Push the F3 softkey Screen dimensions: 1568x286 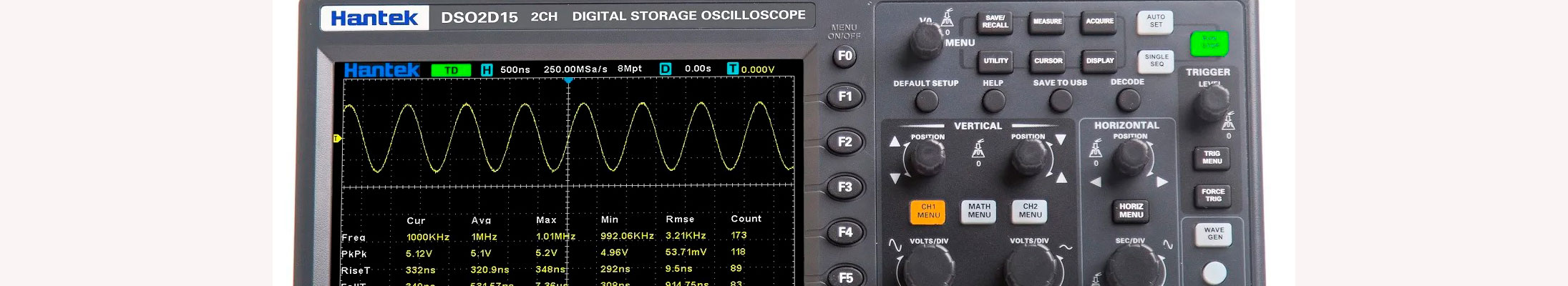coord(844,187)
